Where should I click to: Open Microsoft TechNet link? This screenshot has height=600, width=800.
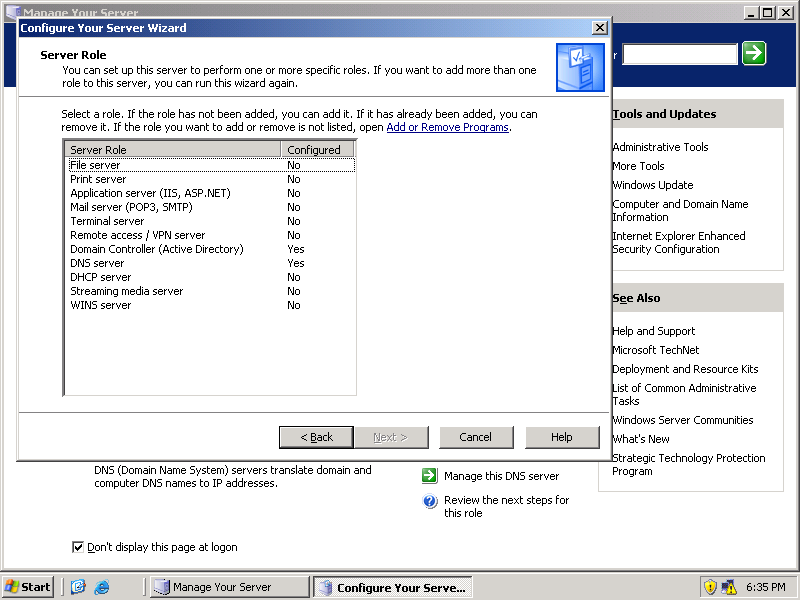(x=656, y=350)
